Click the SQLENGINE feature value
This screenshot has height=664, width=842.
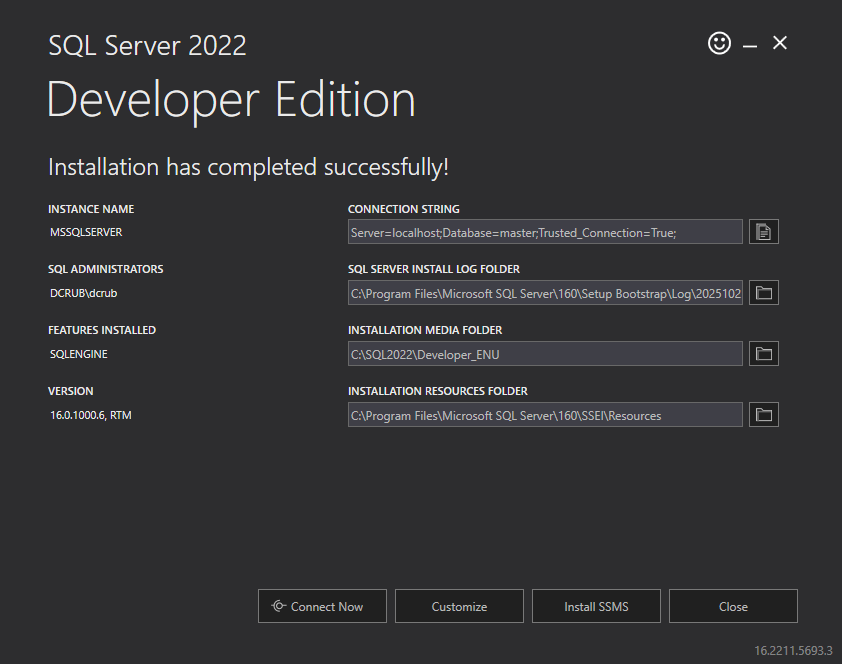[x=78, y=354]
